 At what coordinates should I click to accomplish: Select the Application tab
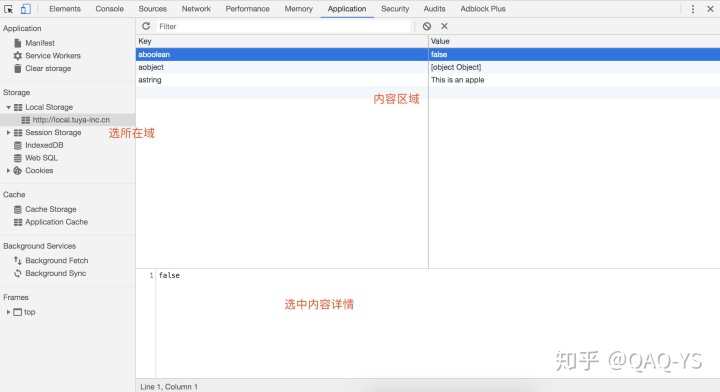click(x=347, y=9)
